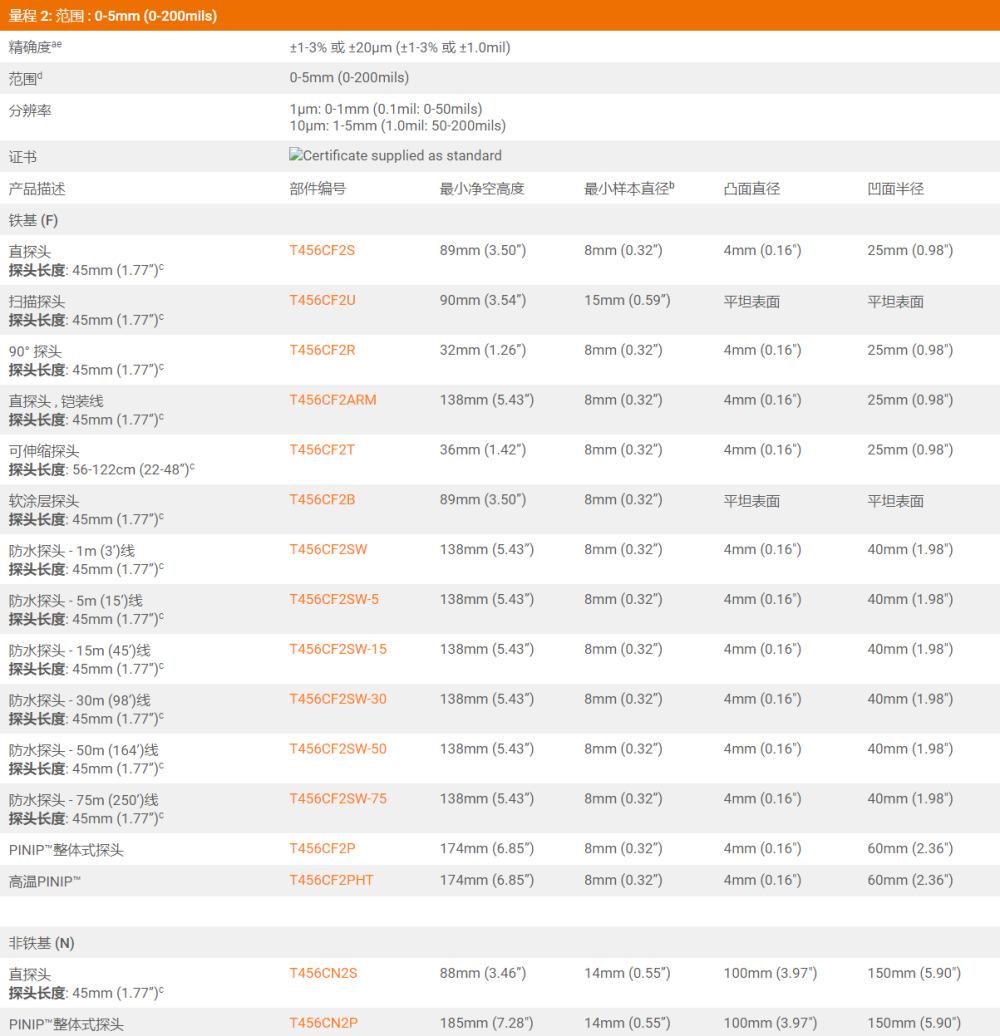The width and height of the screenshot is (1000, 1036).
Task: Open the T456CF2P PINIP probe link
Action: [322, 849]
